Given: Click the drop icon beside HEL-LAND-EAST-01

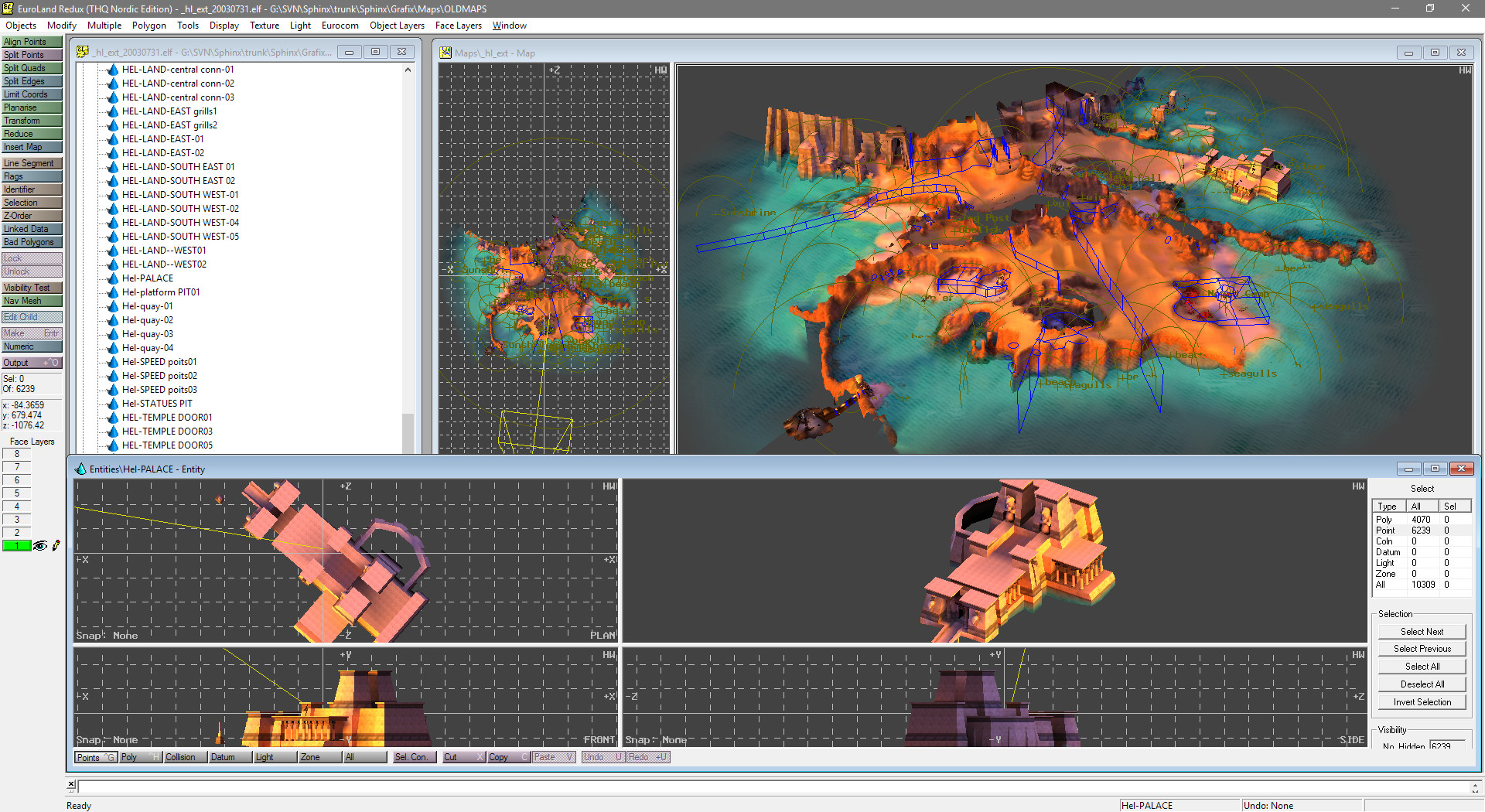Looking at the screenshot, I should coord(113,139).
